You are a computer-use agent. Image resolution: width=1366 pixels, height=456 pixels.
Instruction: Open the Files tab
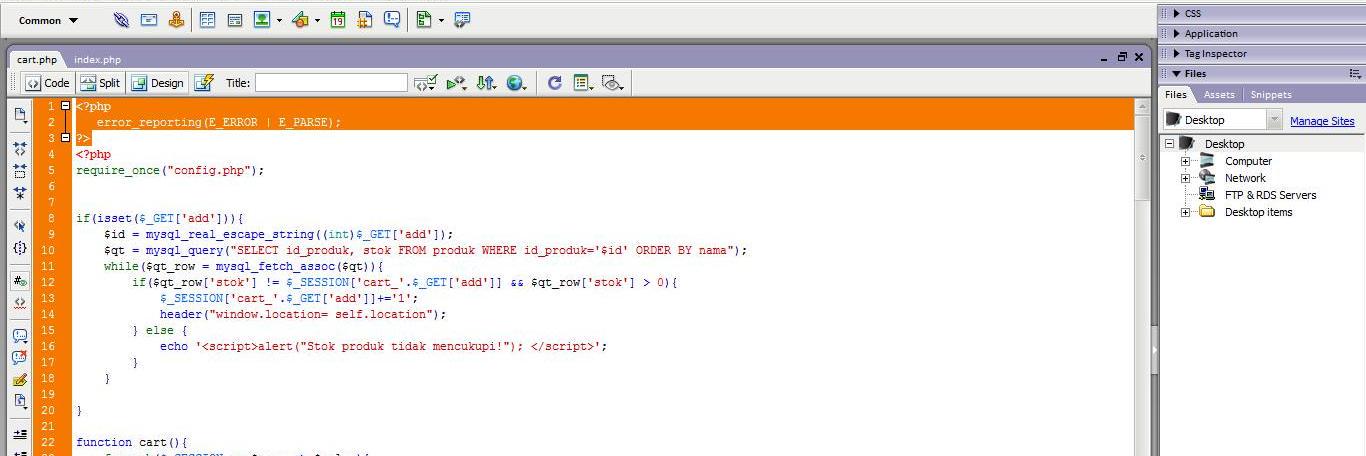click(1176, 94)
